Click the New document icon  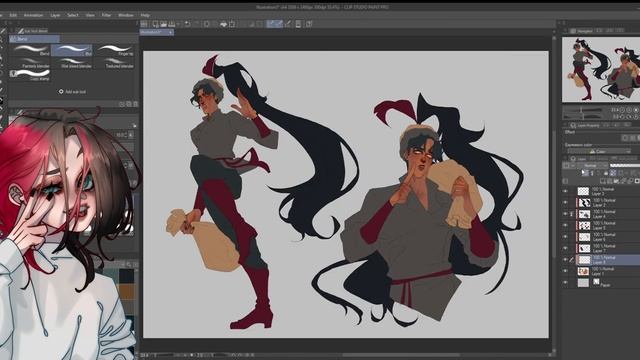coord(156,24)
